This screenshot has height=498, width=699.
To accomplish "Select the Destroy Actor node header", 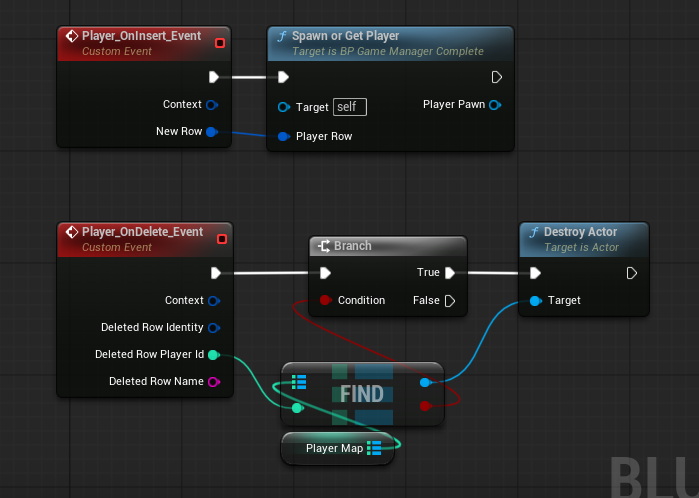I will tap(580, 232).
